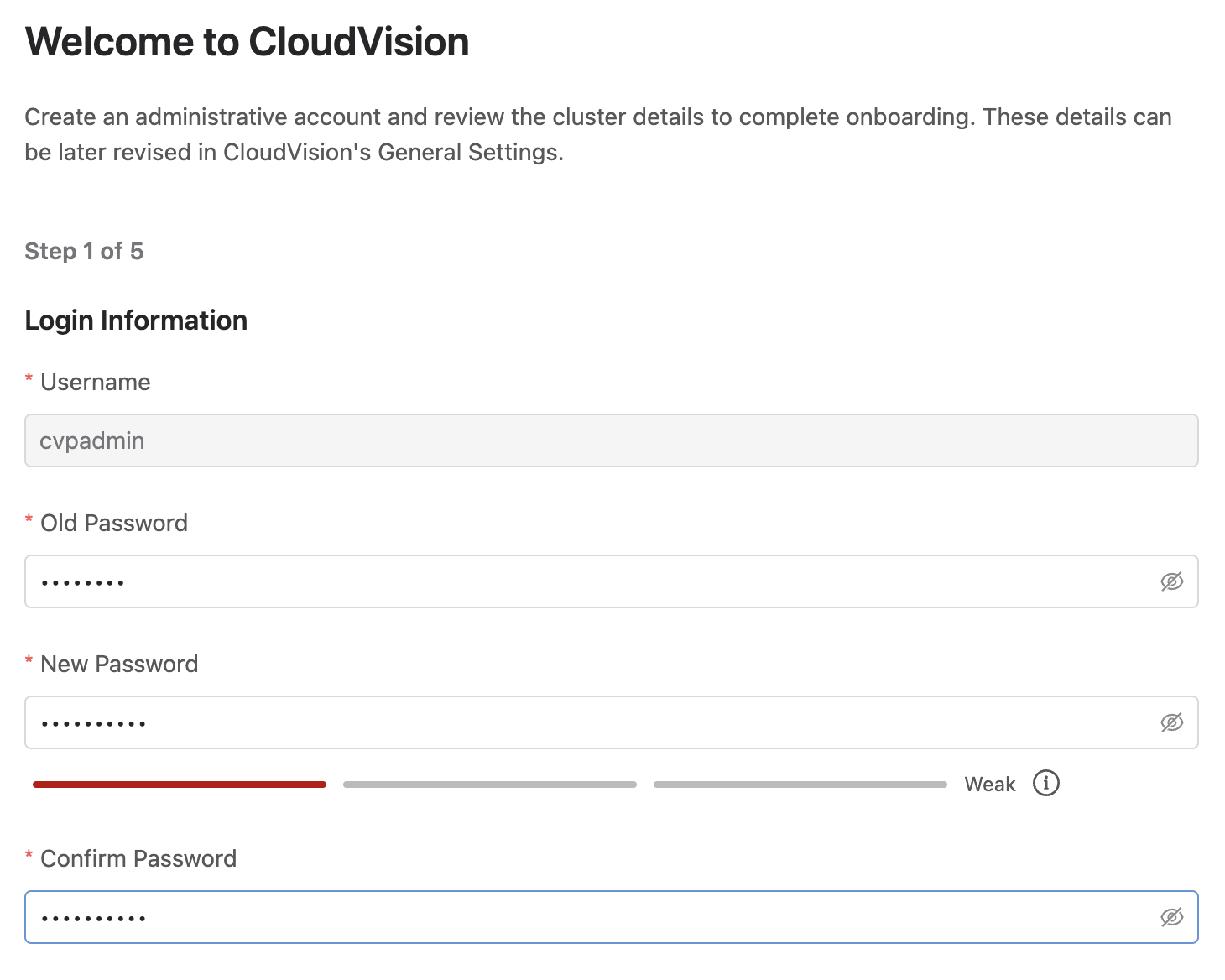Screen dimensions: 1225x980
Task: Reveal the New Password text
Action: click(x=1171, y=722)
